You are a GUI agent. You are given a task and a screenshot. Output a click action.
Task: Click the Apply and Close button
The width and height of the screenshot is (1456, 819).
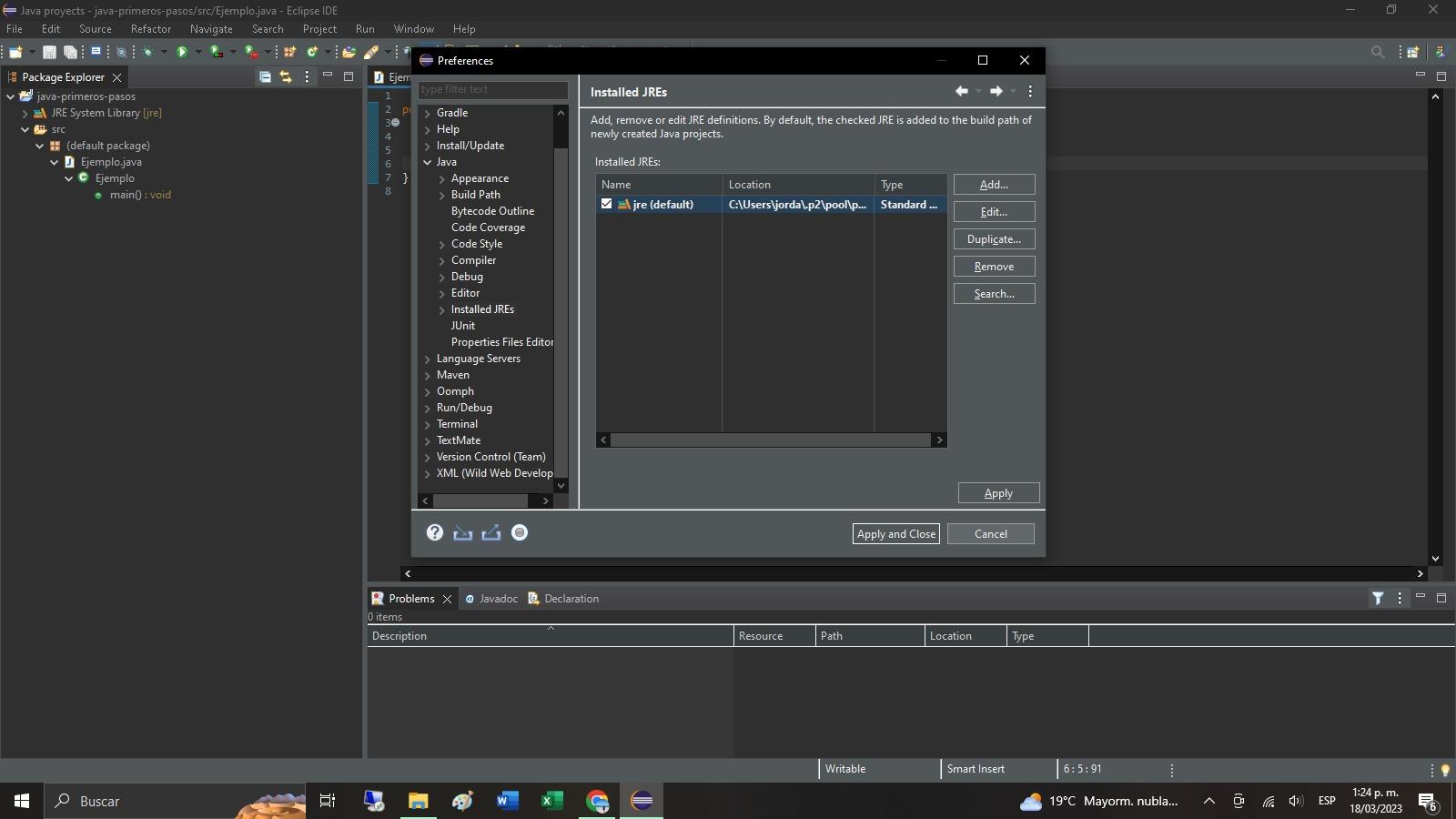pos(896,534)
